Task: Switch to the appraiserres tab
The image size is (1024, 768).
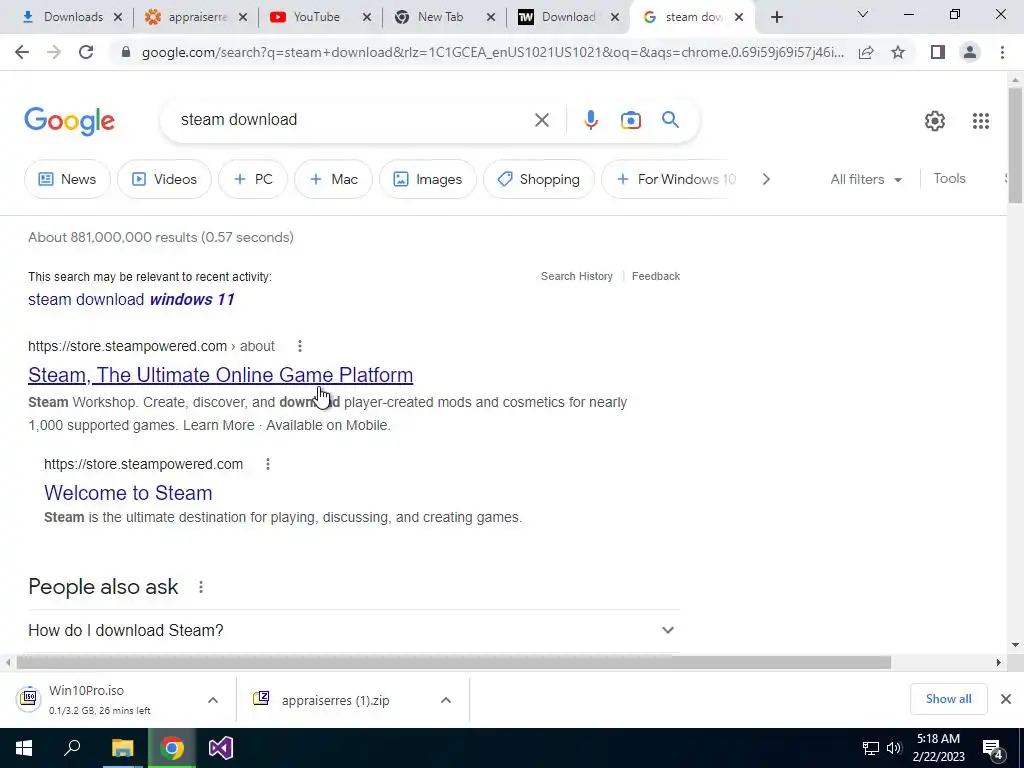Action: (196, 18)
